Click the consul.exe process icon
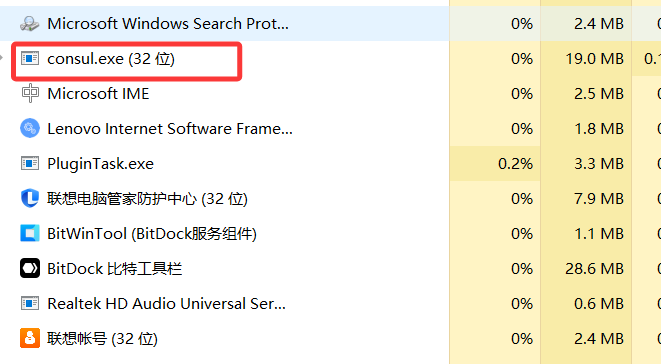The width and height of the screenshot is (661, 364). pyautogui.click(x=30, y=58)
